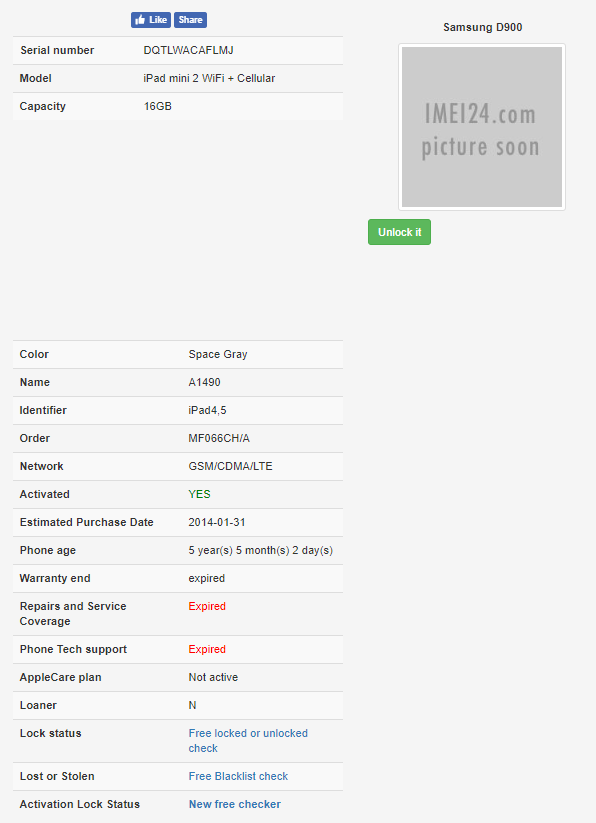Click the Loaner label

[x=38, y=705]
